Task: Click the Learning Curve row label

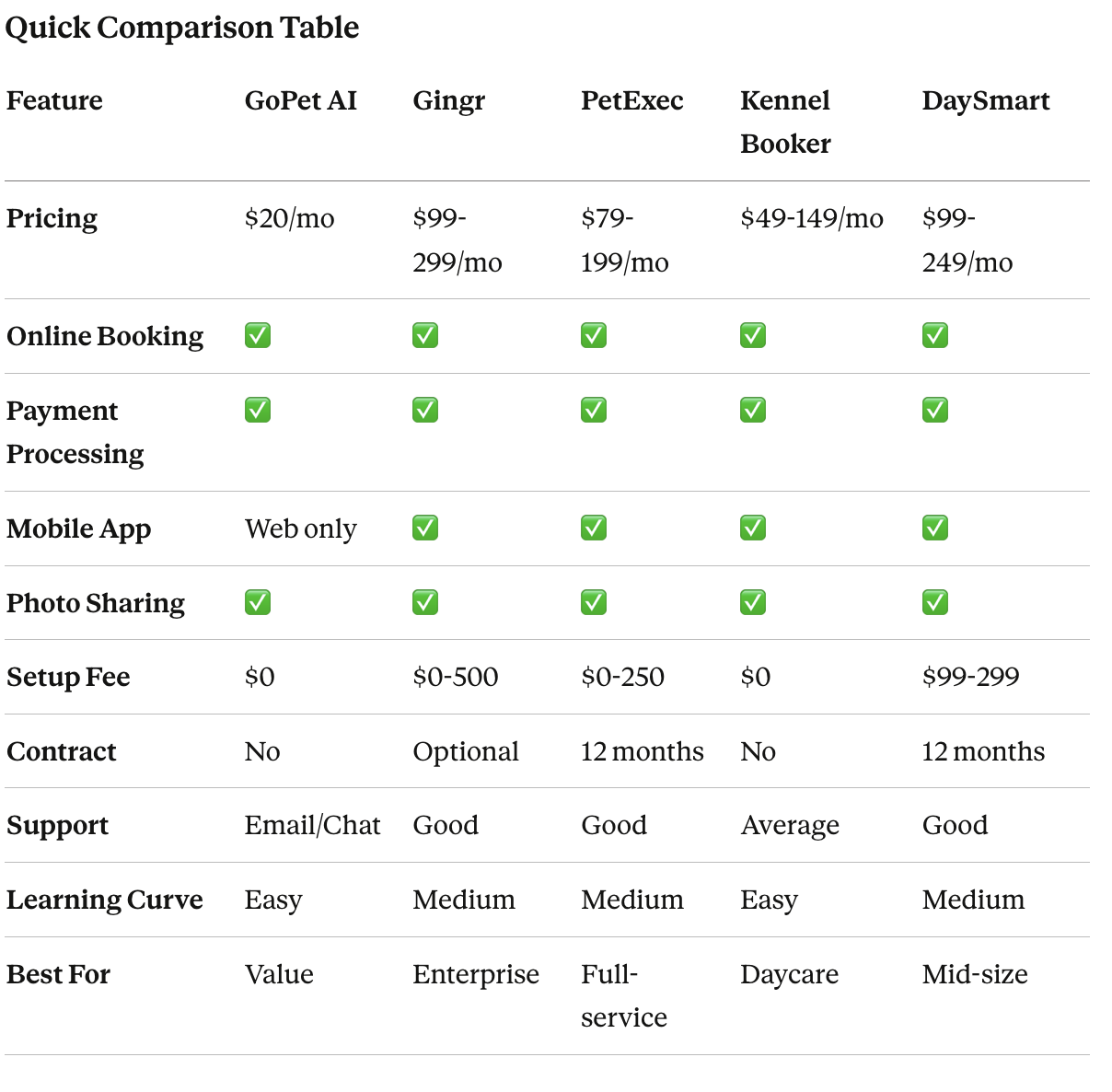Action: point(105,900)
